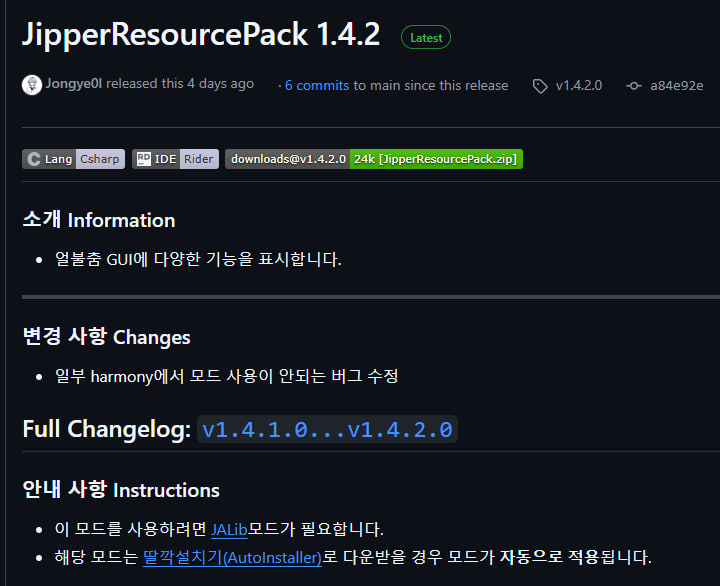The width and height of the screenshot is (720, 586).
Task: Click the C language logo in Lang badge
Action: [x=34, y=159]
